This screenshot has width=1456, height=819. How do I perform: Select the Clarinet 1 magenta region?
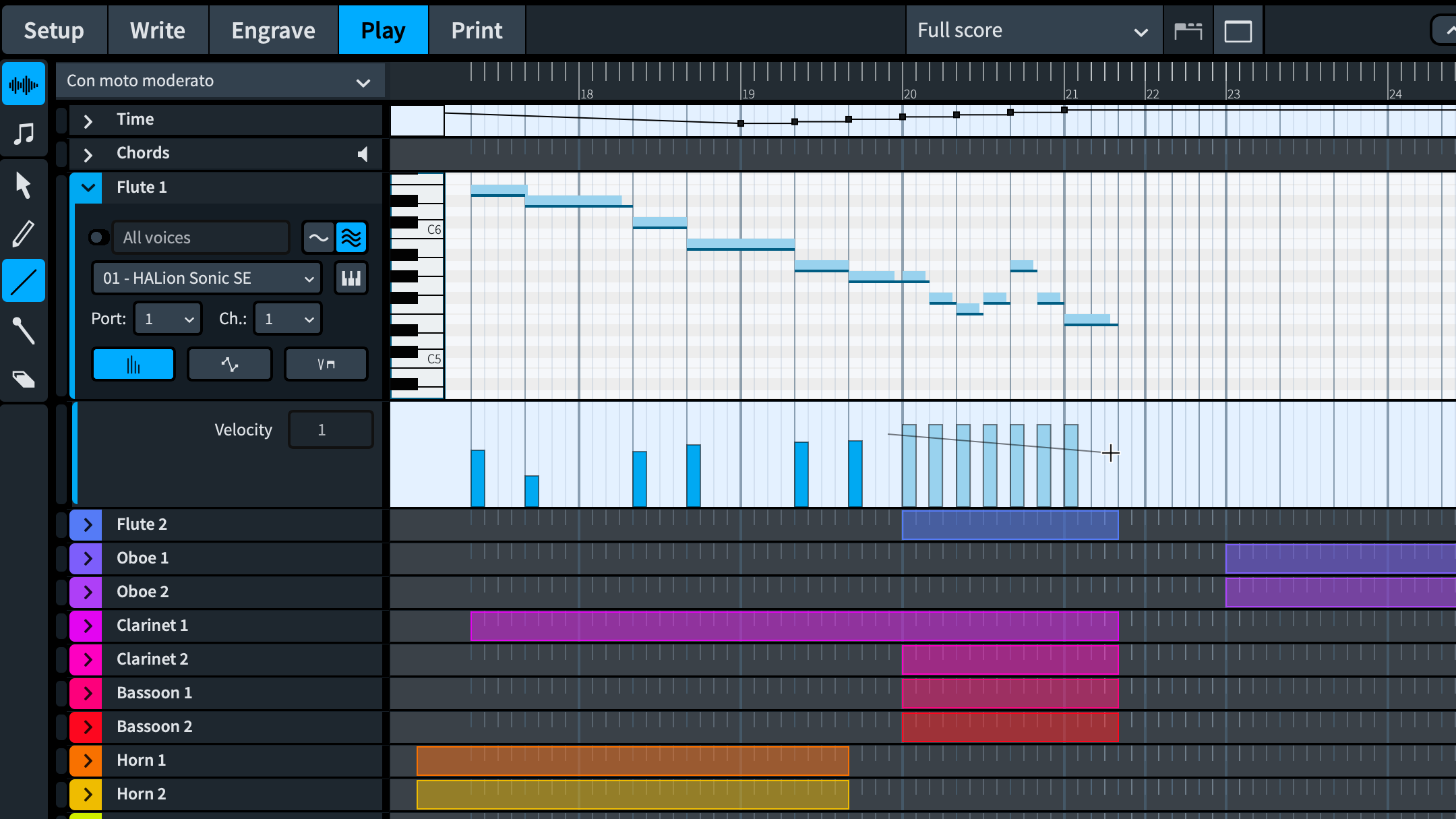[794, 626]
